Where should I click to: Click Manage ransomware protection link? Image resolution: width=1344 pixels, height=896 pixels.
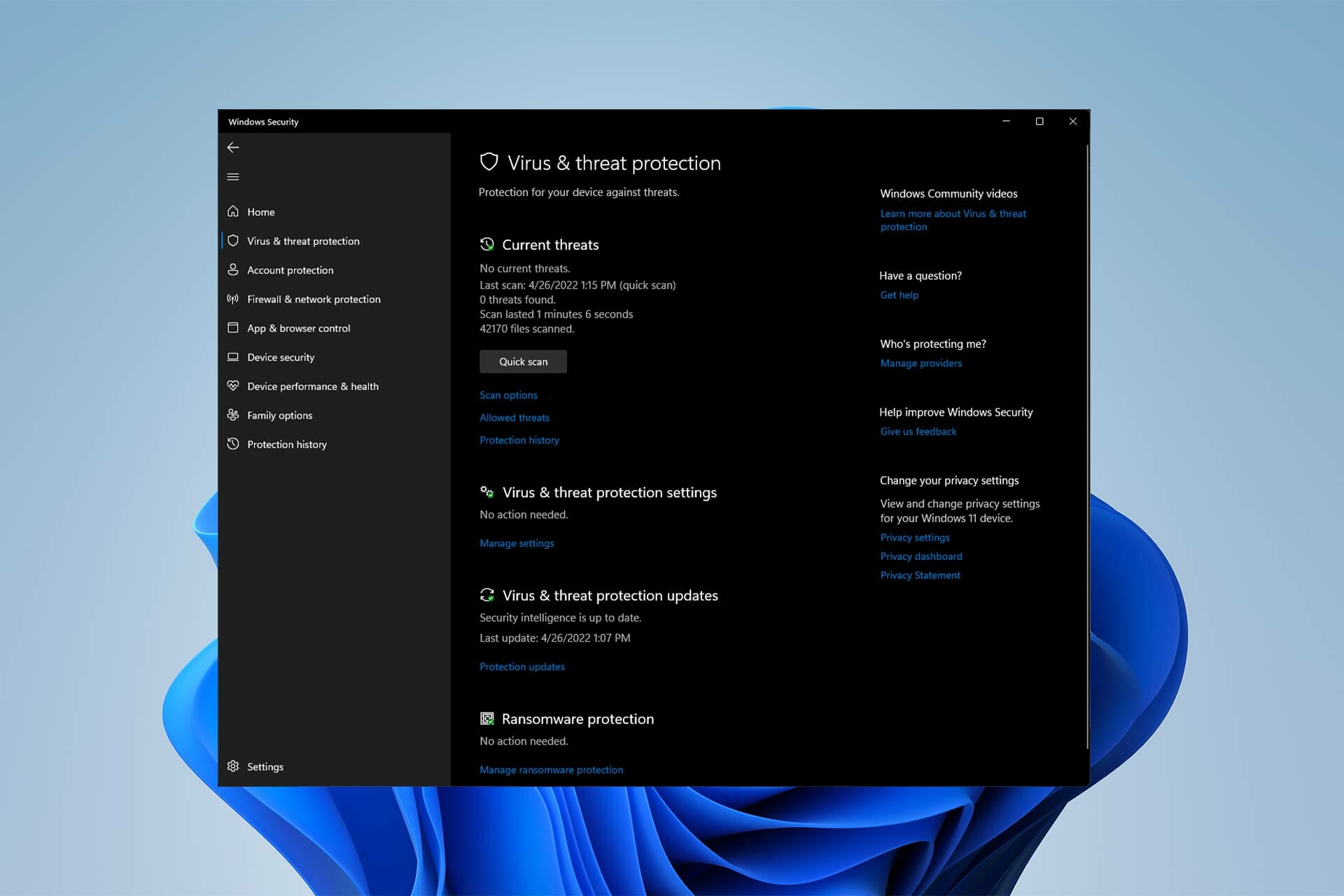[x=551, y=770]
